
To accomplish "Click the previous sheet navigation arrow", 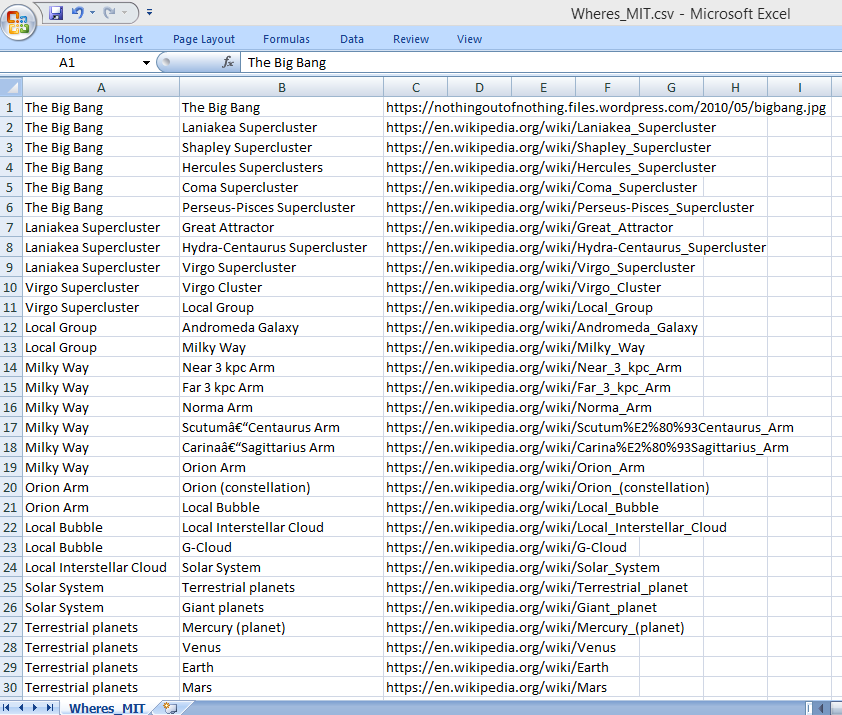I will pyautogui.click(x=21, y=707).
